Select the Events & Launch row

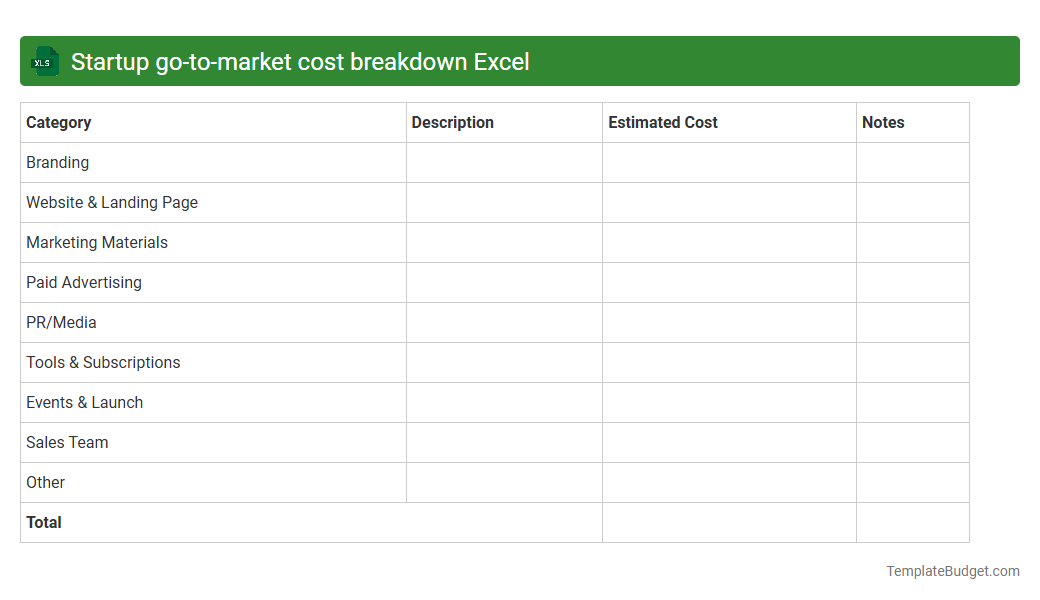tap(84, 402)
